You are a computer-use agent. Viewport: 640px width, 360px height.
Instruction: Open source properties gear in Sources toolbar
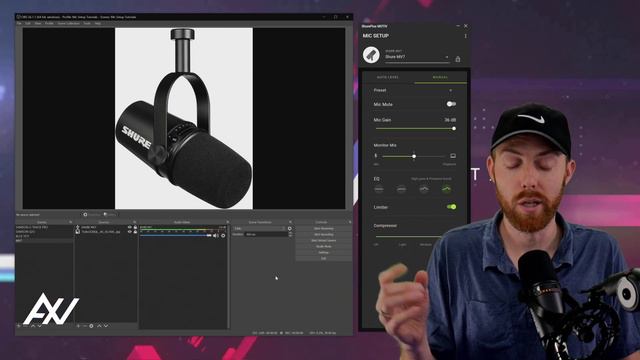pos(91,326)
